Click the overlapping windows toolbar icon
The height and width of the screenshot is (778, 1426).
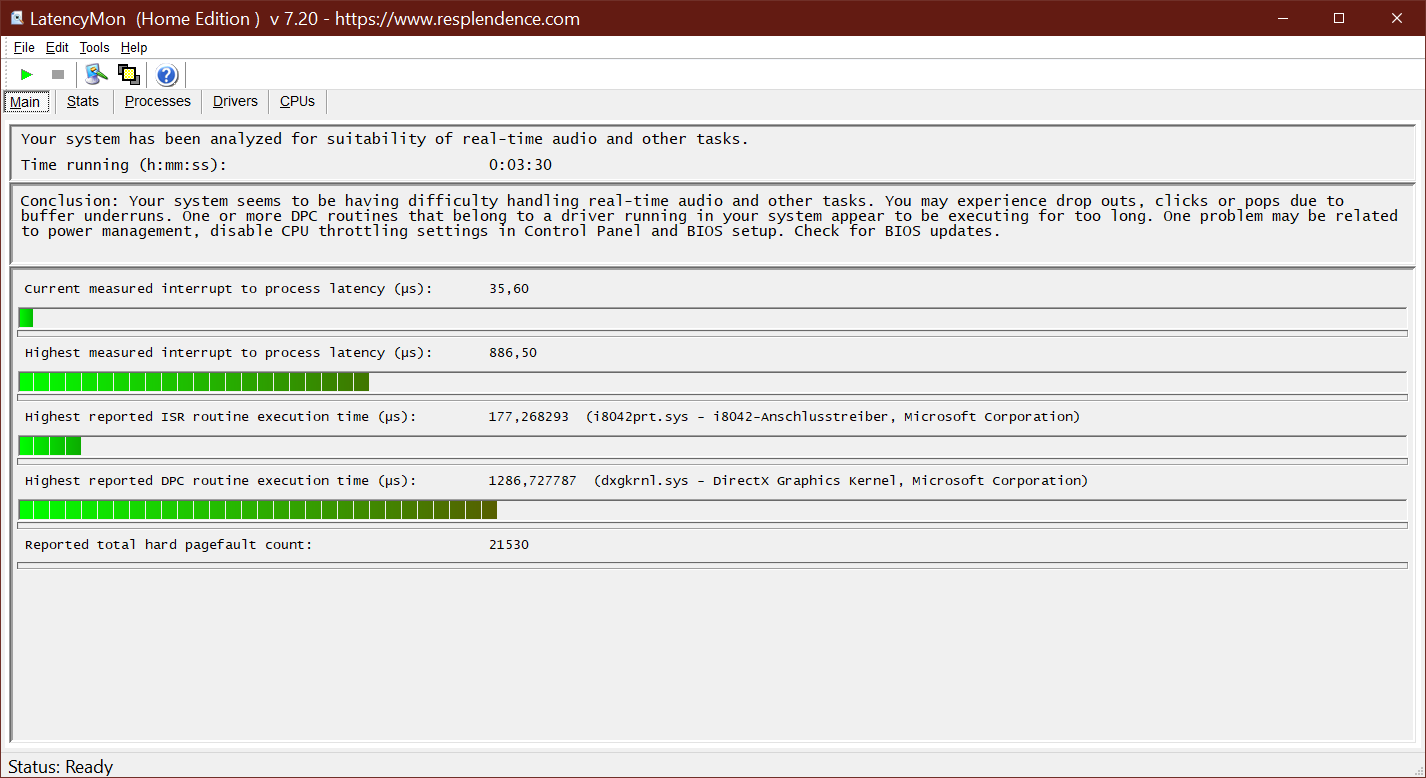[128, 74]
